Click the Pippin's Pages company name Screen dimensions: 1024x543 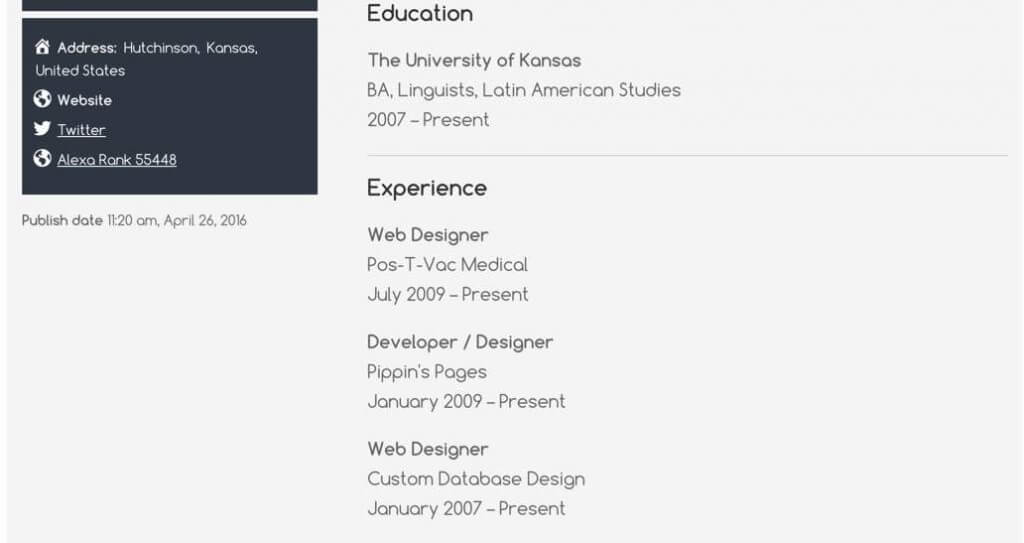[x=427, y=372]
